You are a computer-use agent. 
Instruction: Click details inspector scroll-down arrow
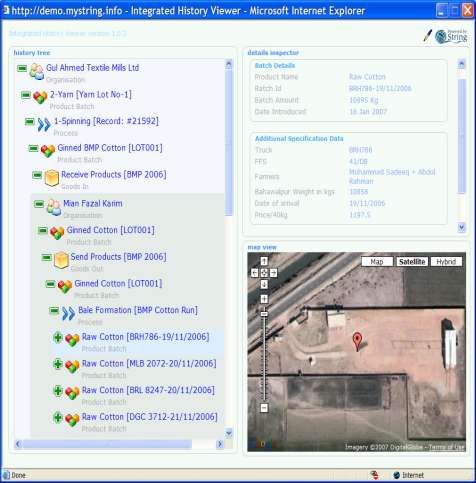pos(461,227)
